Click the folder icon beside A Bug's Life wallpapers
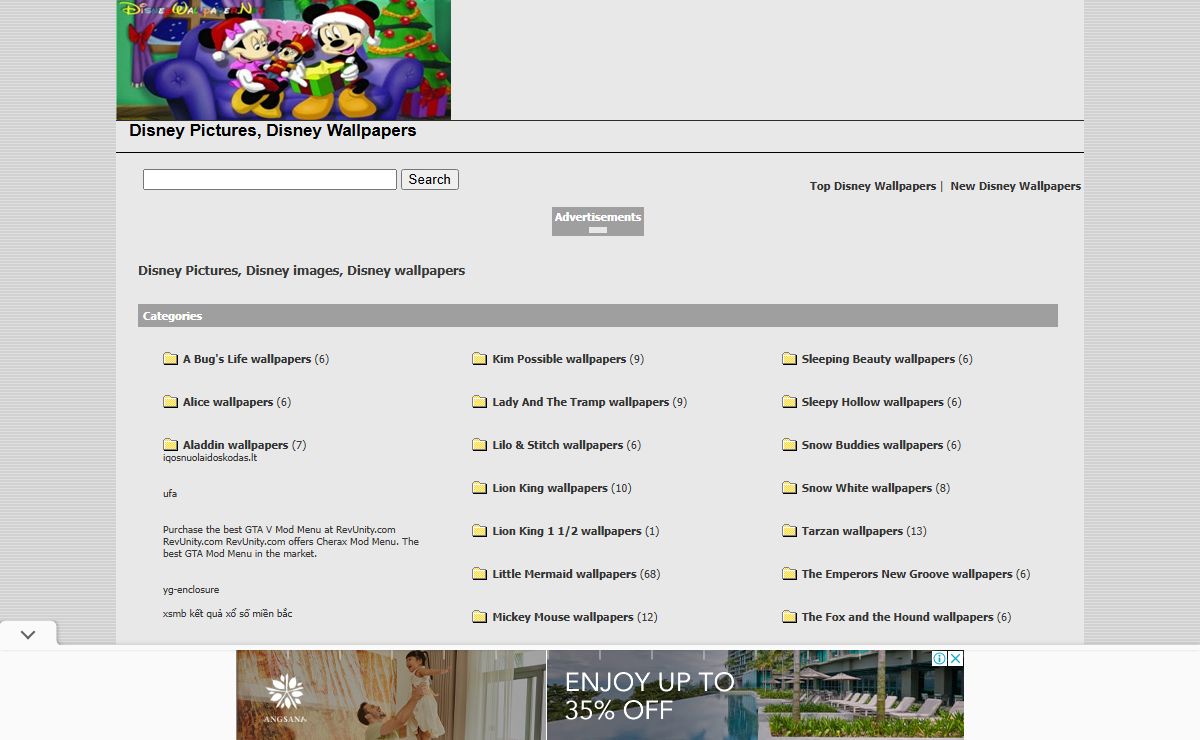Viewport: 1200px width, 740px height. (170, 359)
